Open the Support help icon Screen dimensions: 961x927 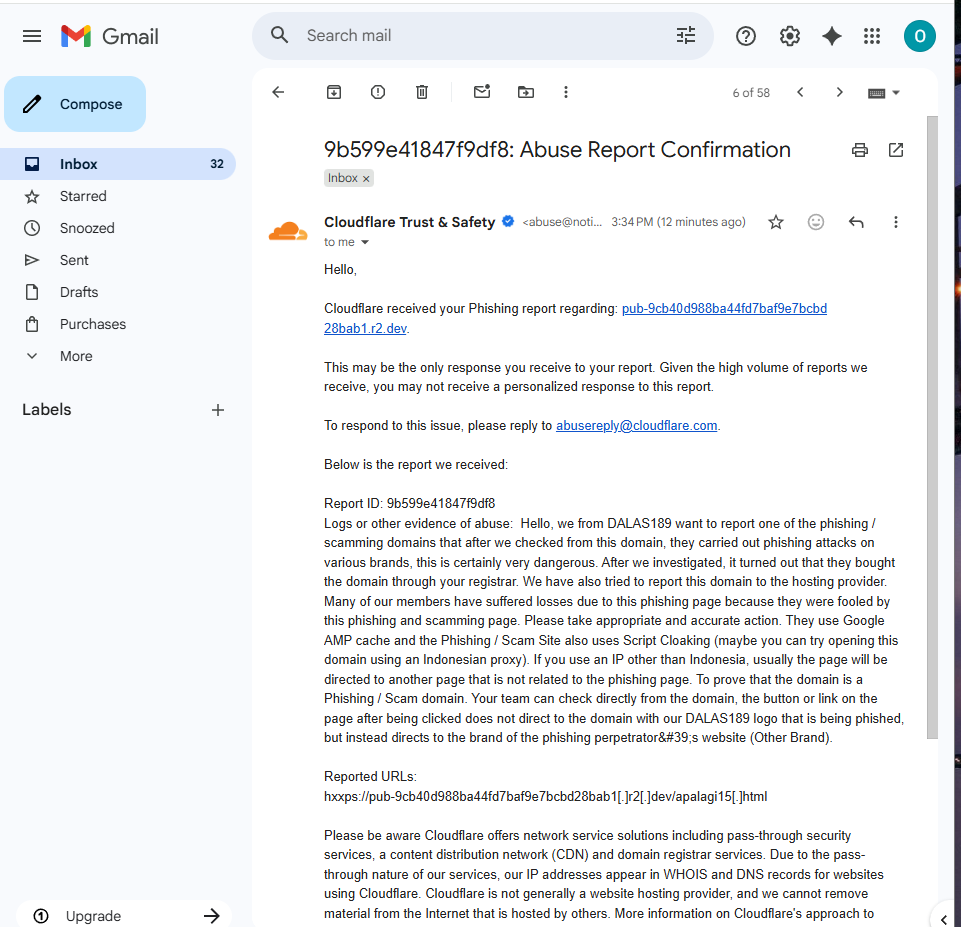746,36
